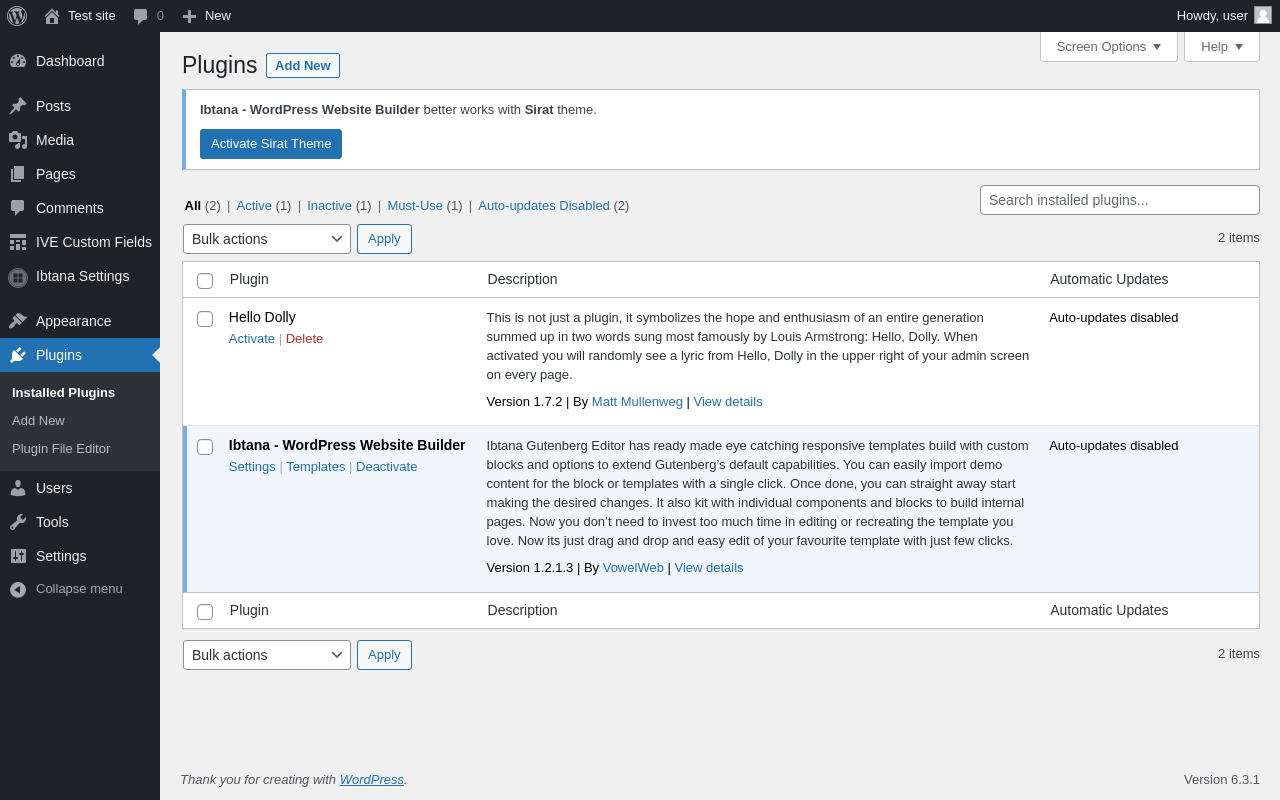Expand the Help tab
This screenshot has width=1280, height=800.
click(x=1221, y=46)
